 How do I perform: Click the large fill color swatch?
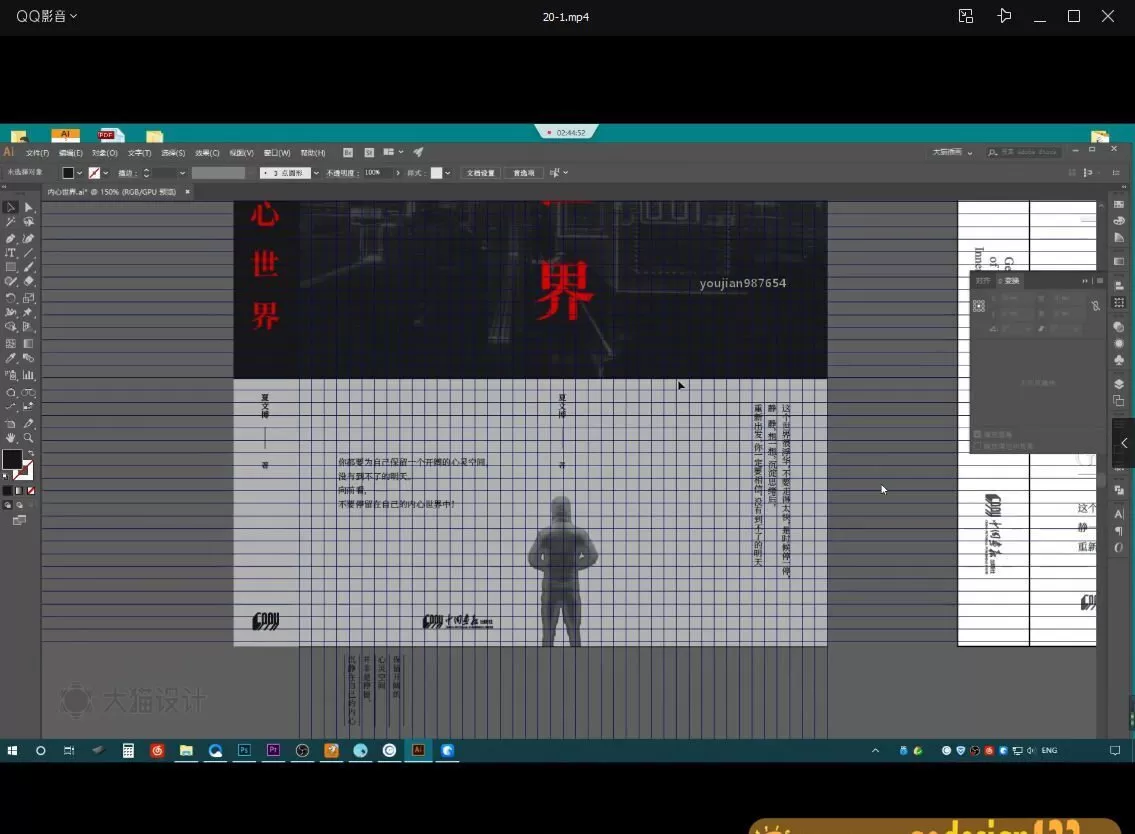[11, 459]
